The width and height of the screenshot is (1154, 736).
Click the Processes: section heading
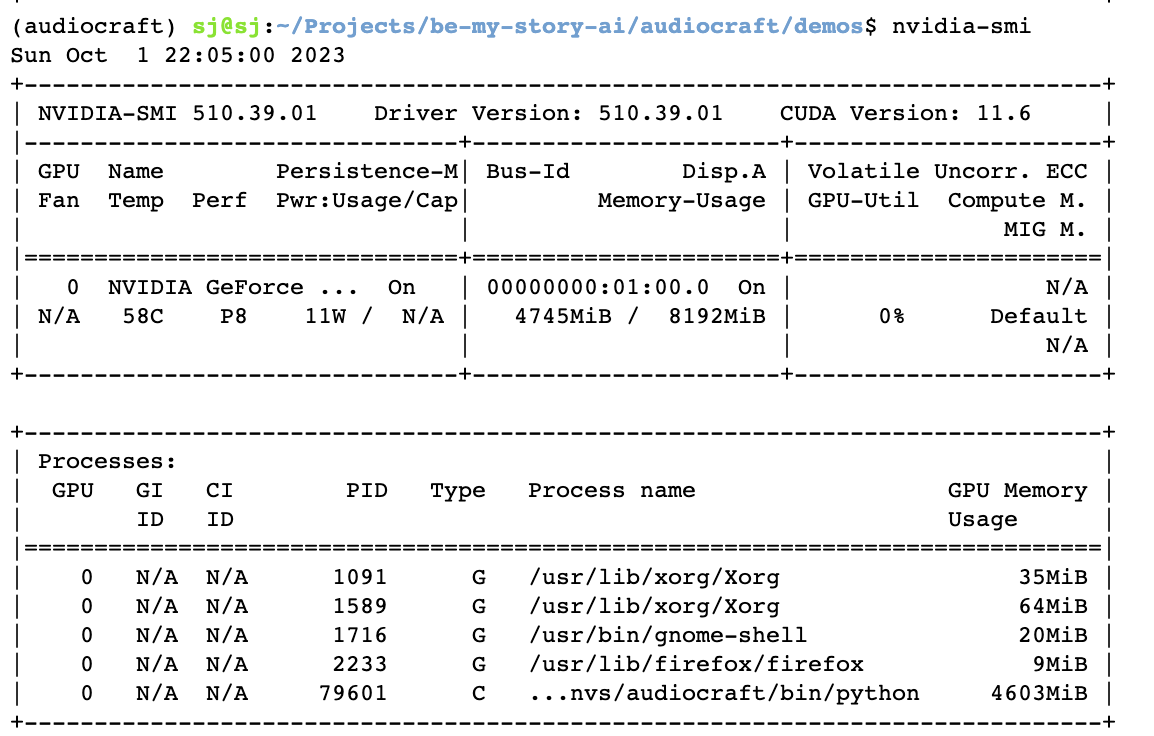(107, 461)
